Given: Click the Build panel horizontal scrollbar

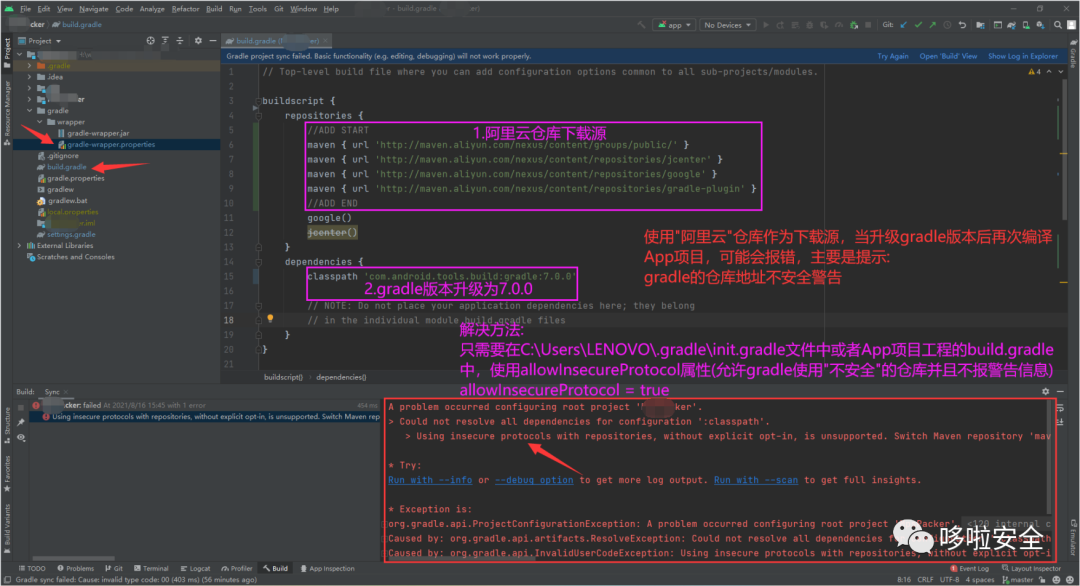Looking at the screenshot, I should pyautogui.click(x=73, y=558).
